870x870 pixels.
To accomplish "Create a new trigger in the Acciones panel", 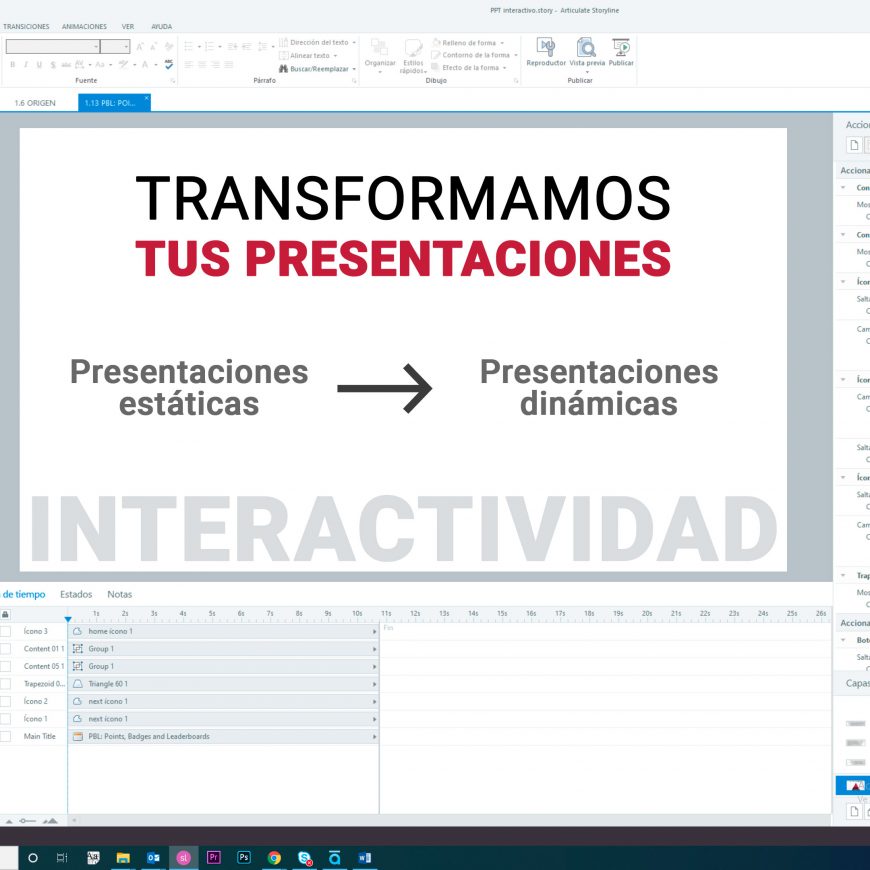I will (854, 145).
